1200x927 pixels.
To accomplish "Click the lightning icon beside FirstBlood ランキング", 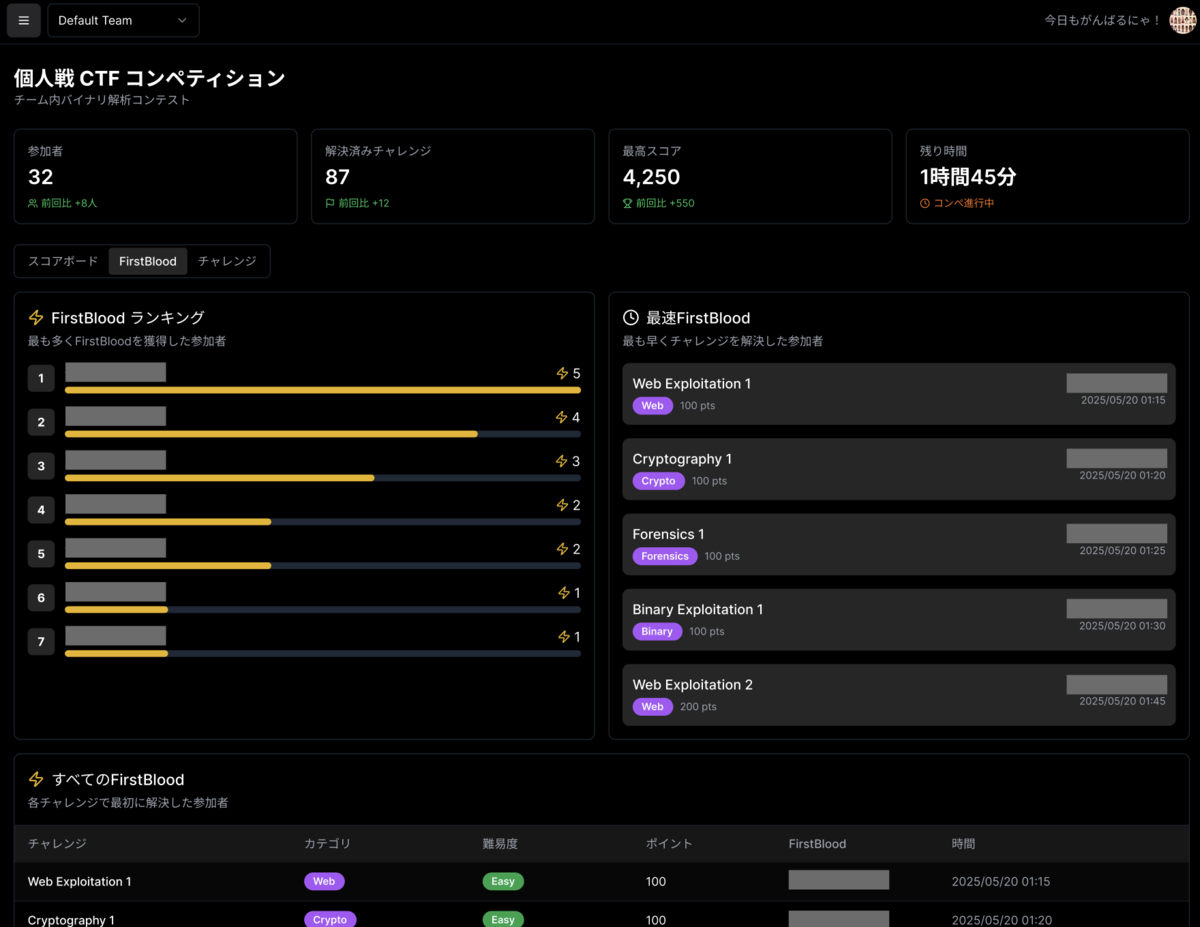I will [36, 317].
